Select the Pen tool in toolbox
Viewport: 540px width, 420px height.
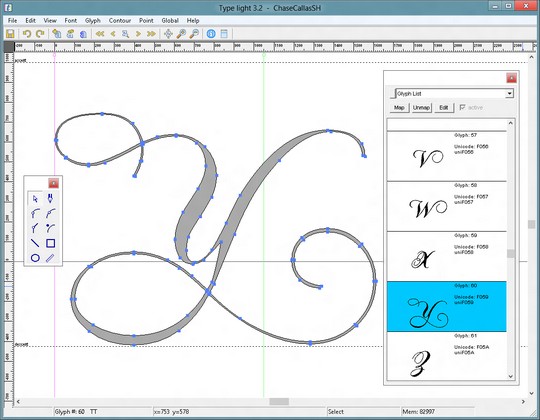(x=50, y=199)
